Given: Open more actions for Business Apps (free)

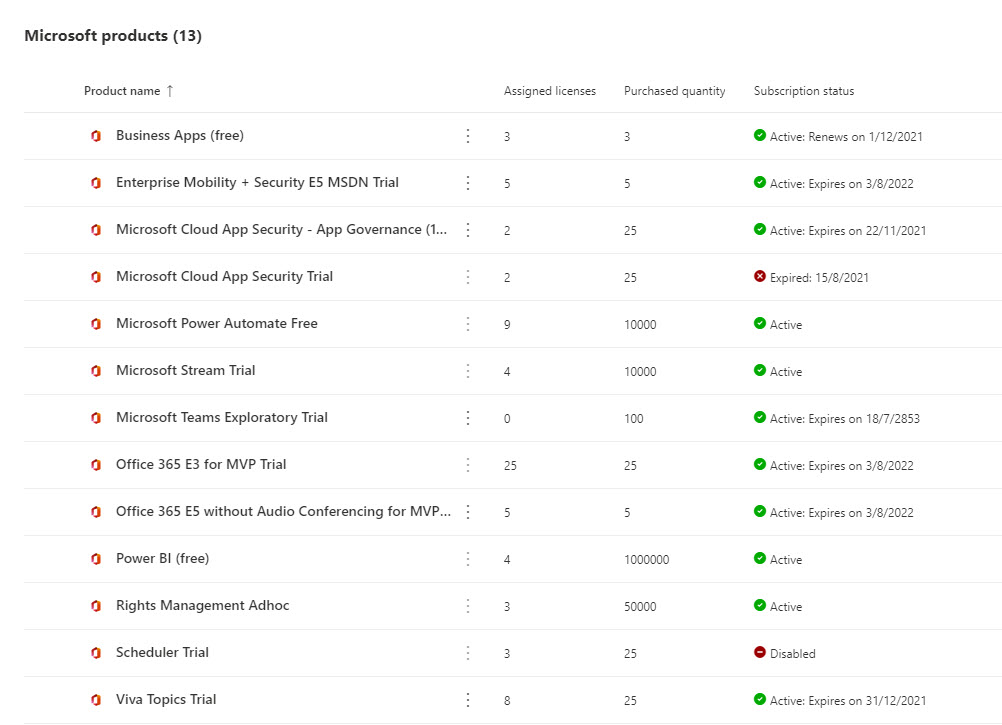Looking at the screenshot, I should pos(468,135).
